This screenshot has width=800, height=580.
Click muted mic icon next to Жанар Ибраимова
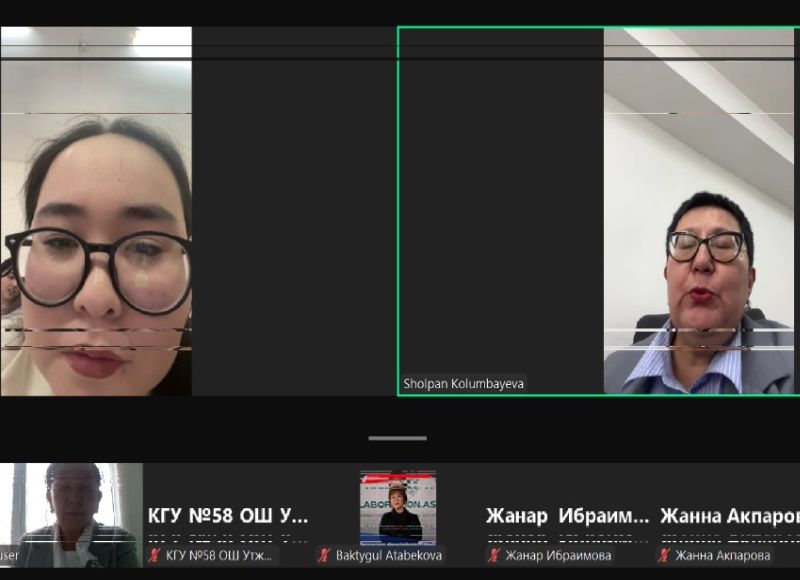[x=493, y=555]
